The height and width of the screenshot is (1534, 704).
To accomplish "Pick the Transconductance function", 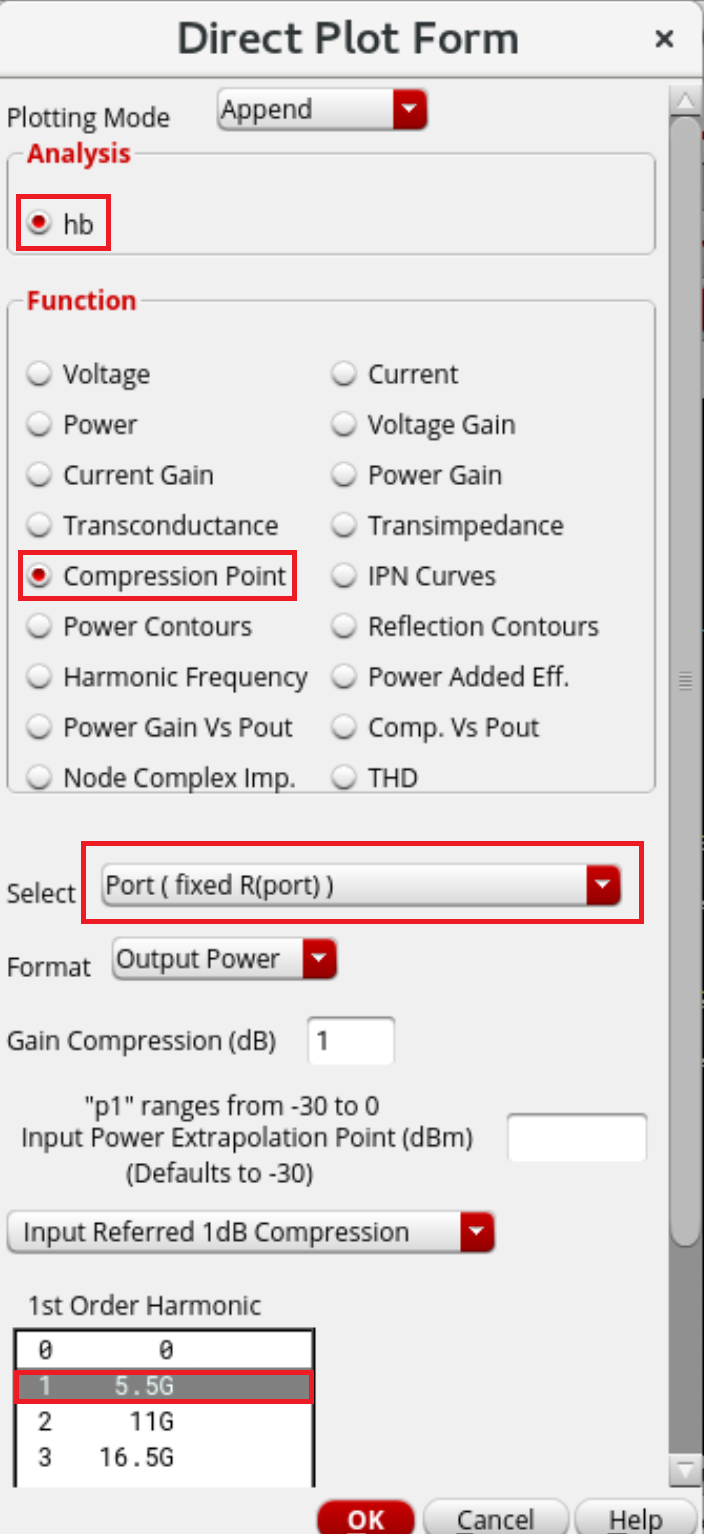I will click(40, 525).
